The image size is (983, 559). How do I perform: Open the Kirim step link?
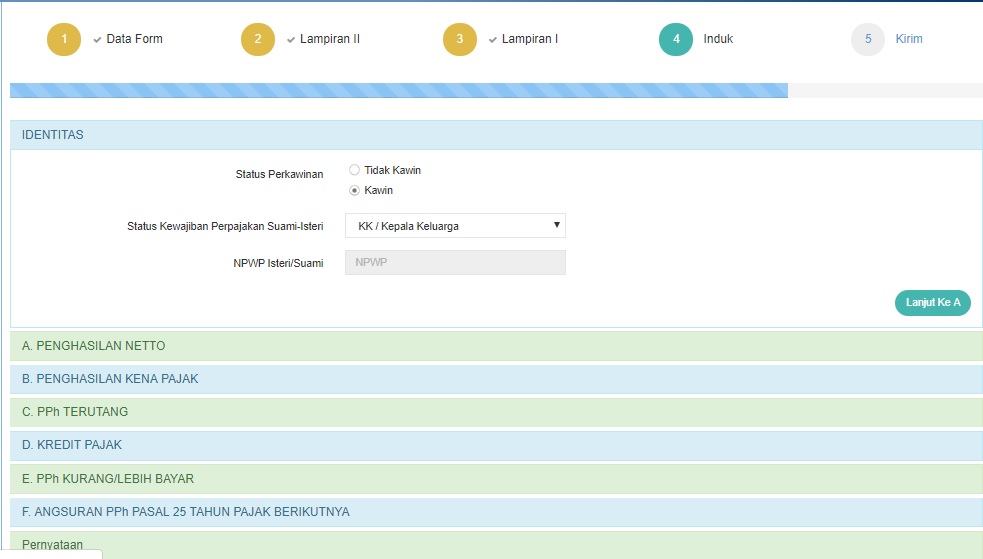click(909, 39)
